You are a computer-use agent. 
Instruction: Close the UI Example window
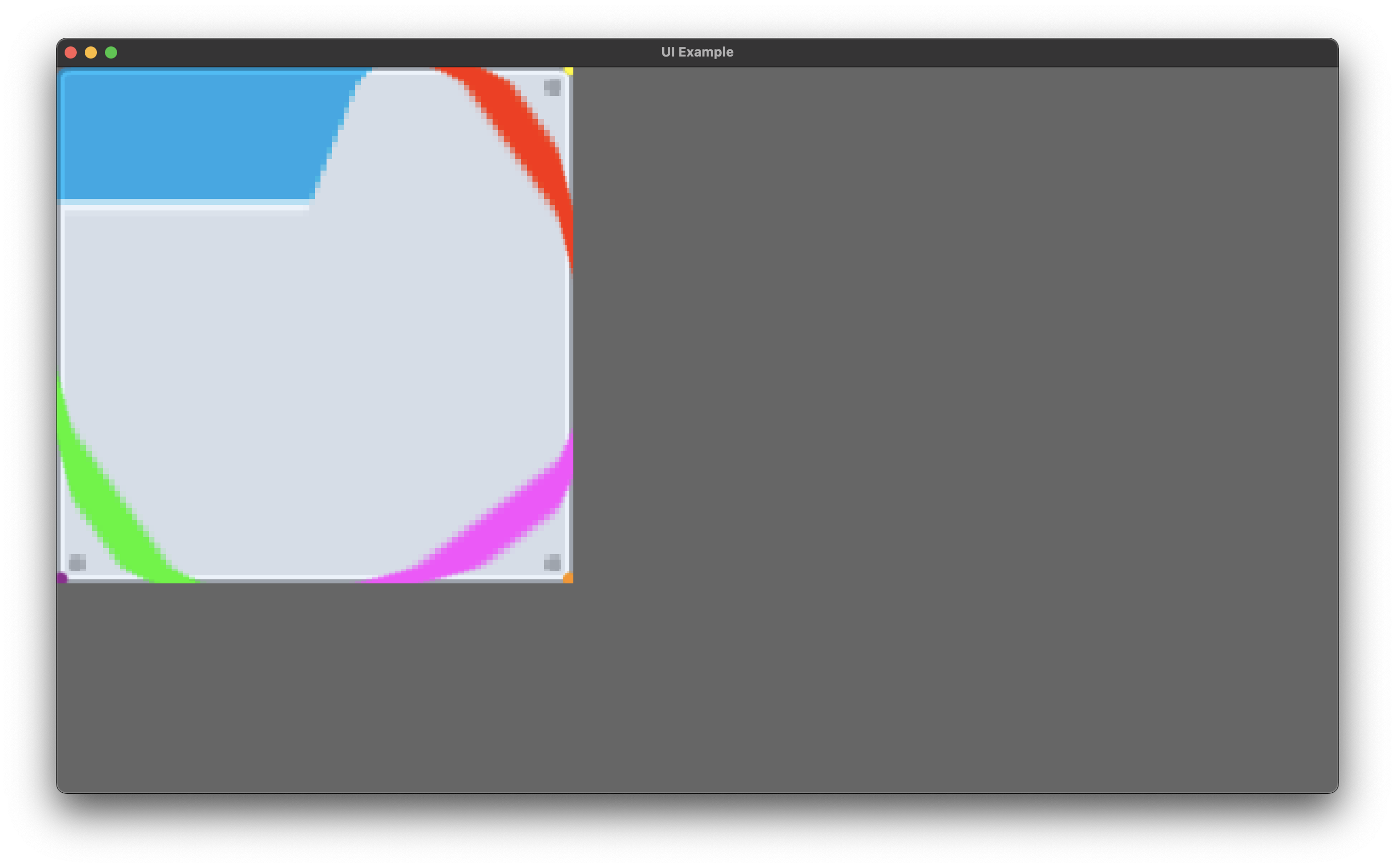(x=71, y=52)
